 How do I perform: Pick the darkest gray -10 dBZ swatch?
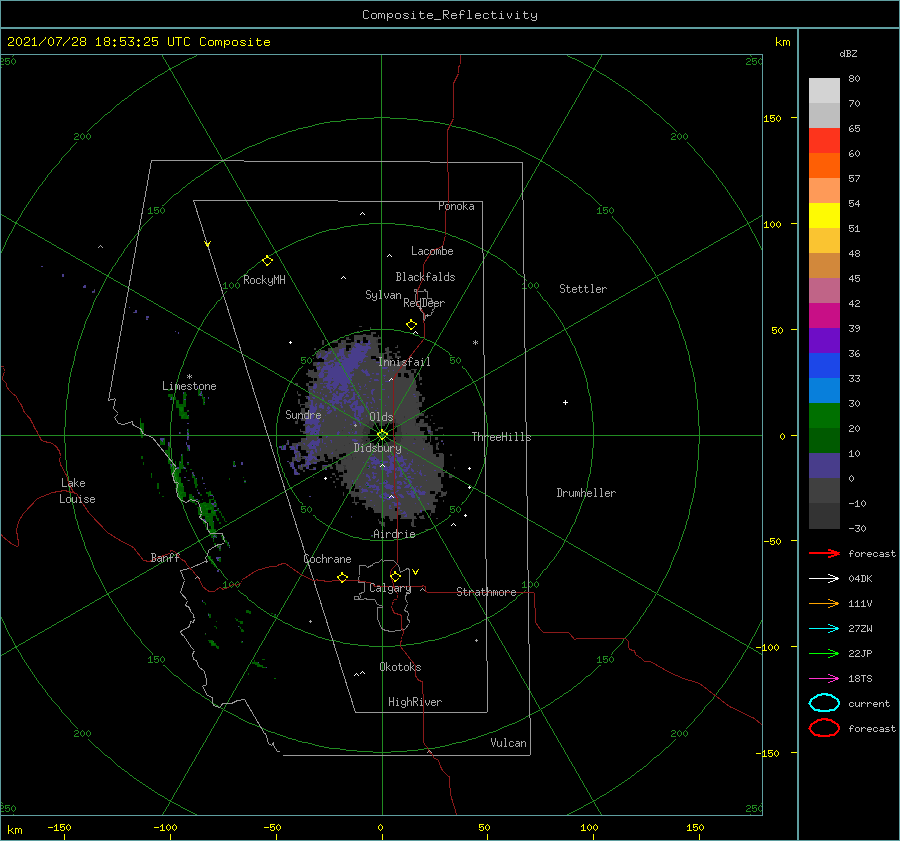pos(824,515)
